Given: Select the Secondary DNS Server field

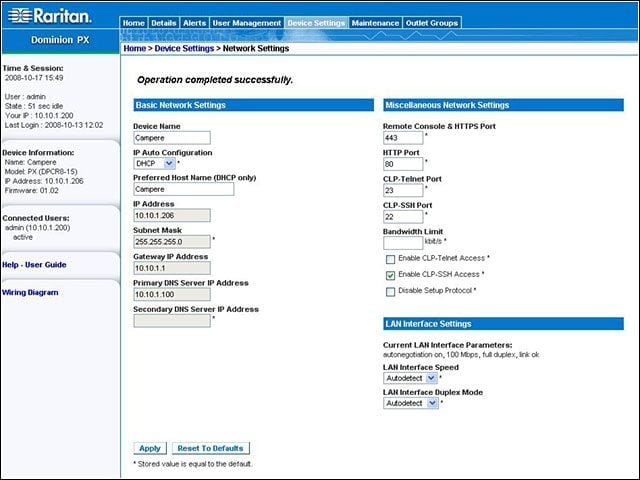Looking at the screenshot, I should pyautogui.click(x=172, y=321).
